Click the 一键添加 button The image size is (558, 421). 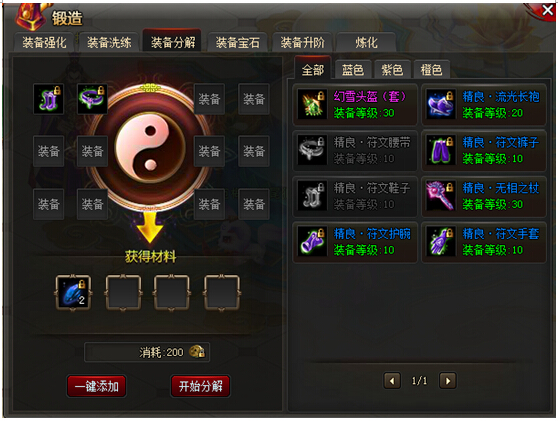point(96,386)
